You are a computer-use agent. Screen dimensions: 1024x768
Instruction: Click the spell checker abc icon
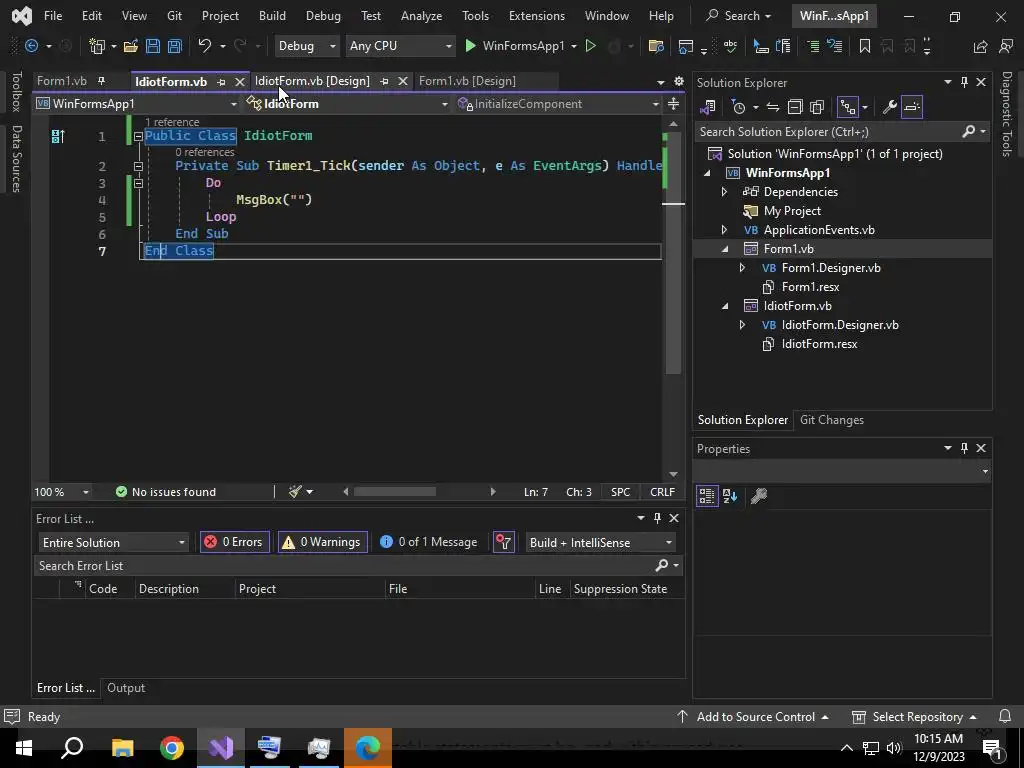[x=730, y=46]
